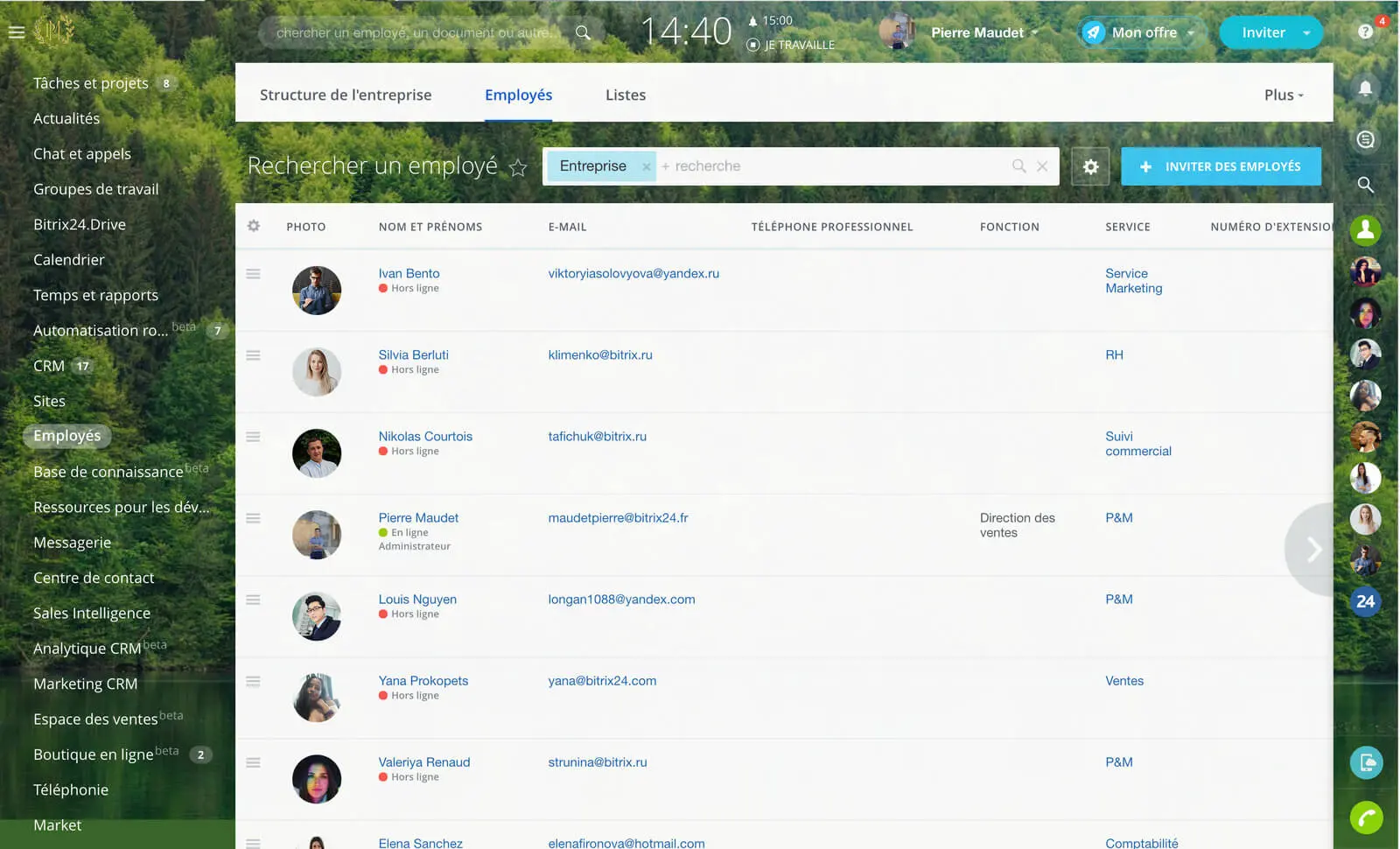The height and width of the screenshot is (849, 1400).
Task: Toggle the JE TRAVAILLE work status
Action: pyautogui.click(x=791, y=45)
